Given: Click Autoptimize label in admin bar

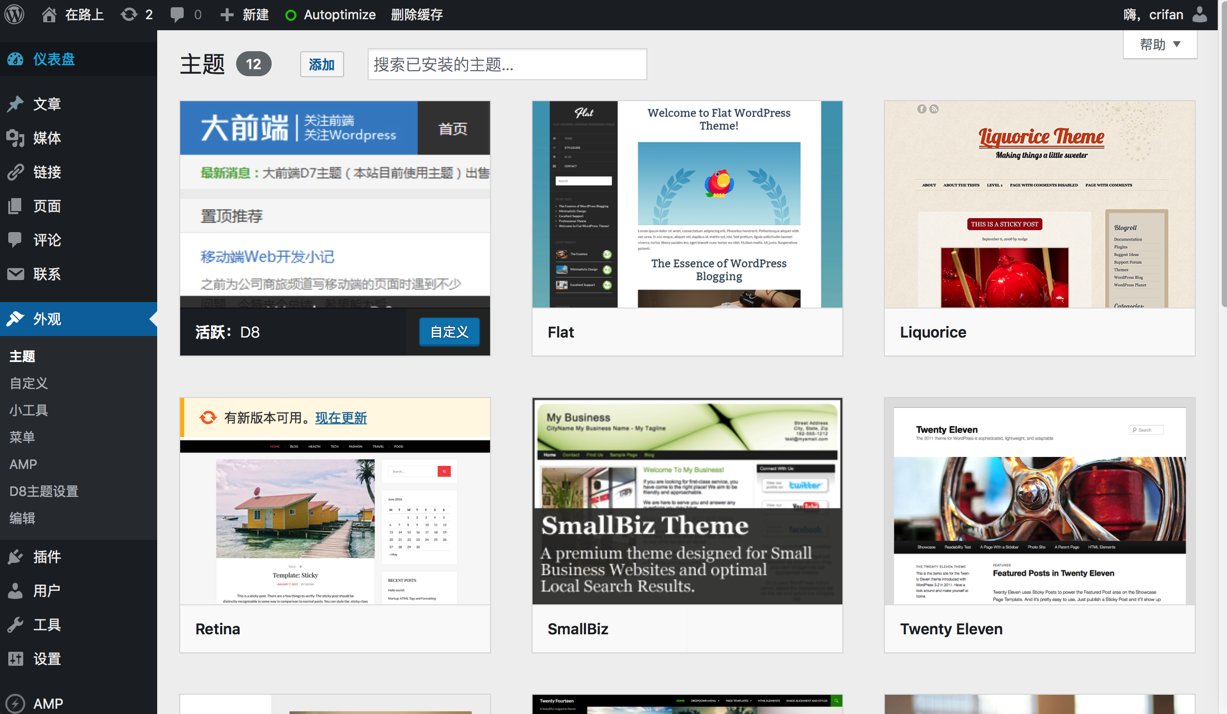Looking at the screenshot, I should tap(340, 15).
